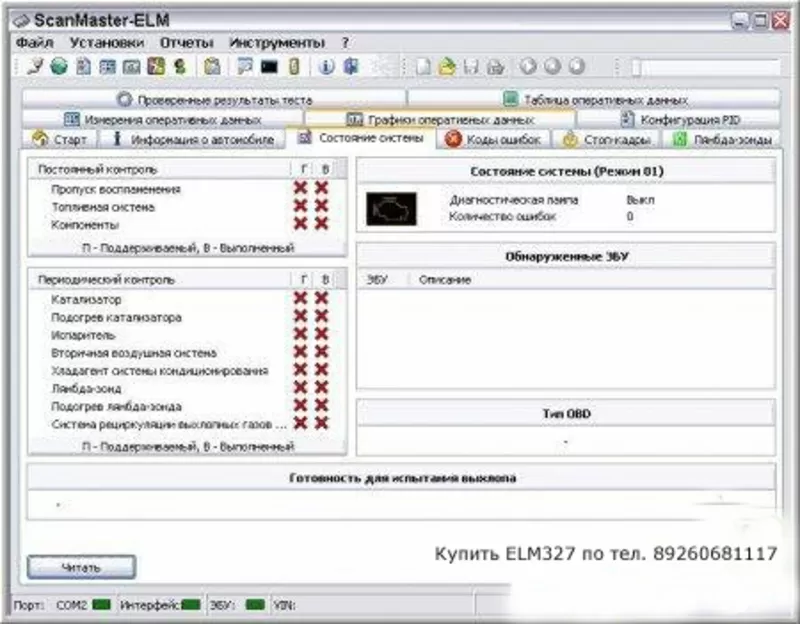Screen dimensions: 800x624
Task: Switch to Графики оперативных данных tab
Action: tap(440, 120)
